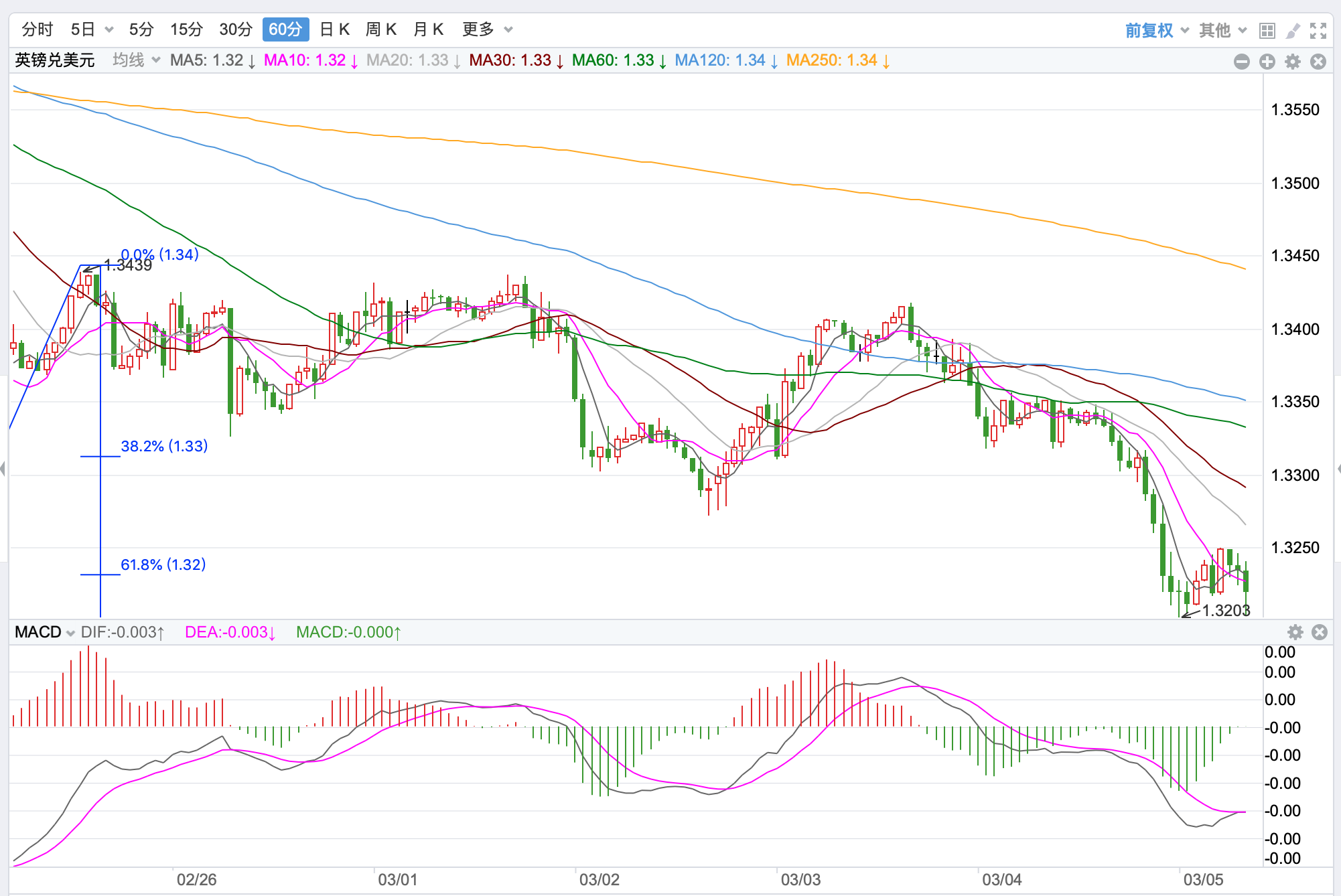Enter fullscreen with the expand arrows icon
Screen dimensions: 1341x896
click(x=1318, y=31)
